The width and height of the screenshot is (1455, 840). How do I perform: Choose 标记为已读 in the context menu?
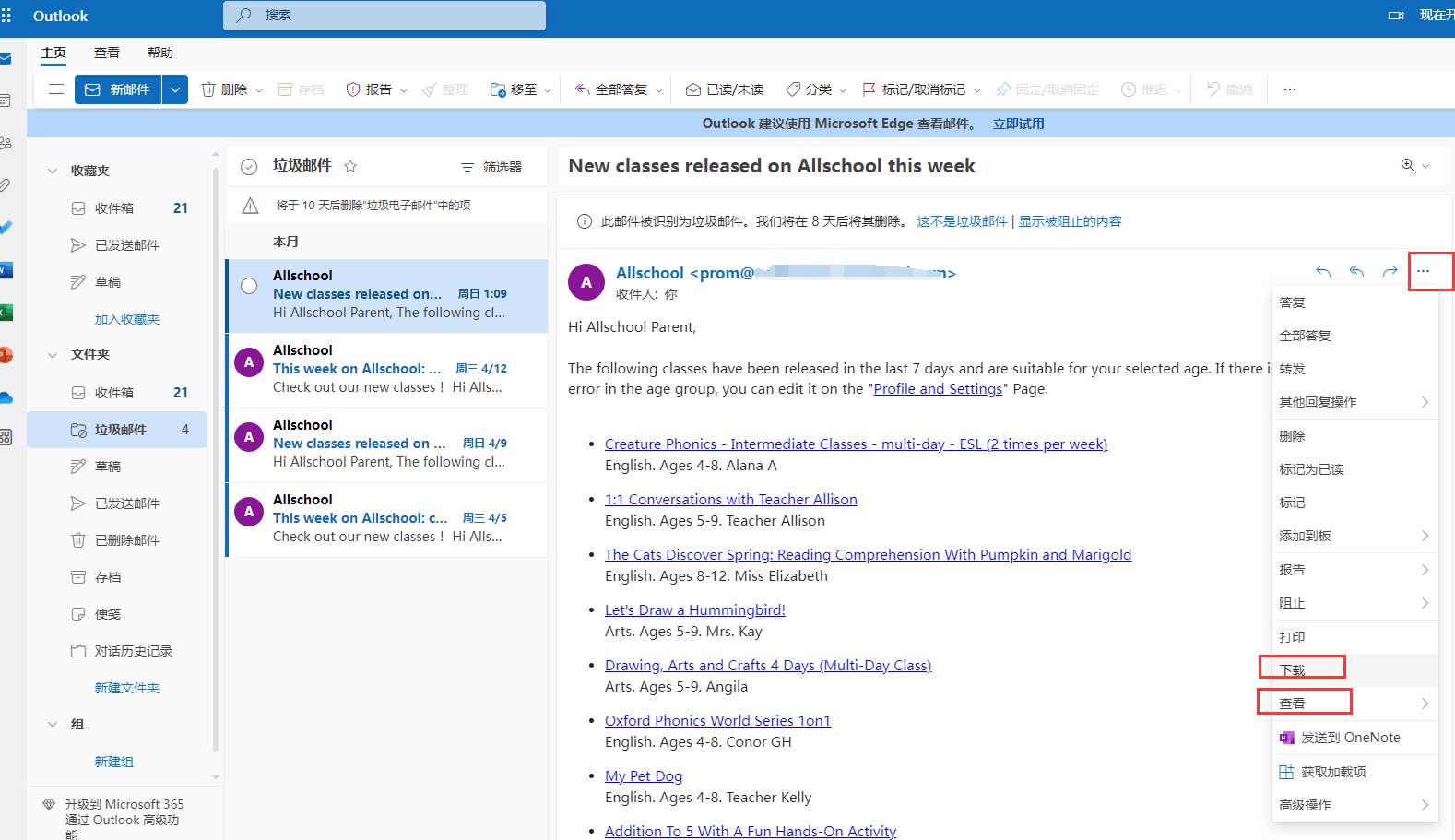pyautogui.click(x=1354, y=469)
